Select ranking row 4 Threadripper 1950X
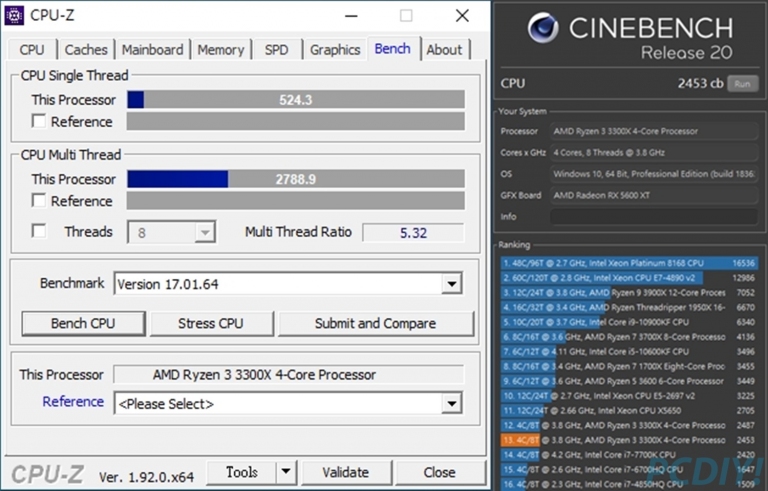This screenshot has height=491, width=768. pyautogui.click(x=629, y=307)
